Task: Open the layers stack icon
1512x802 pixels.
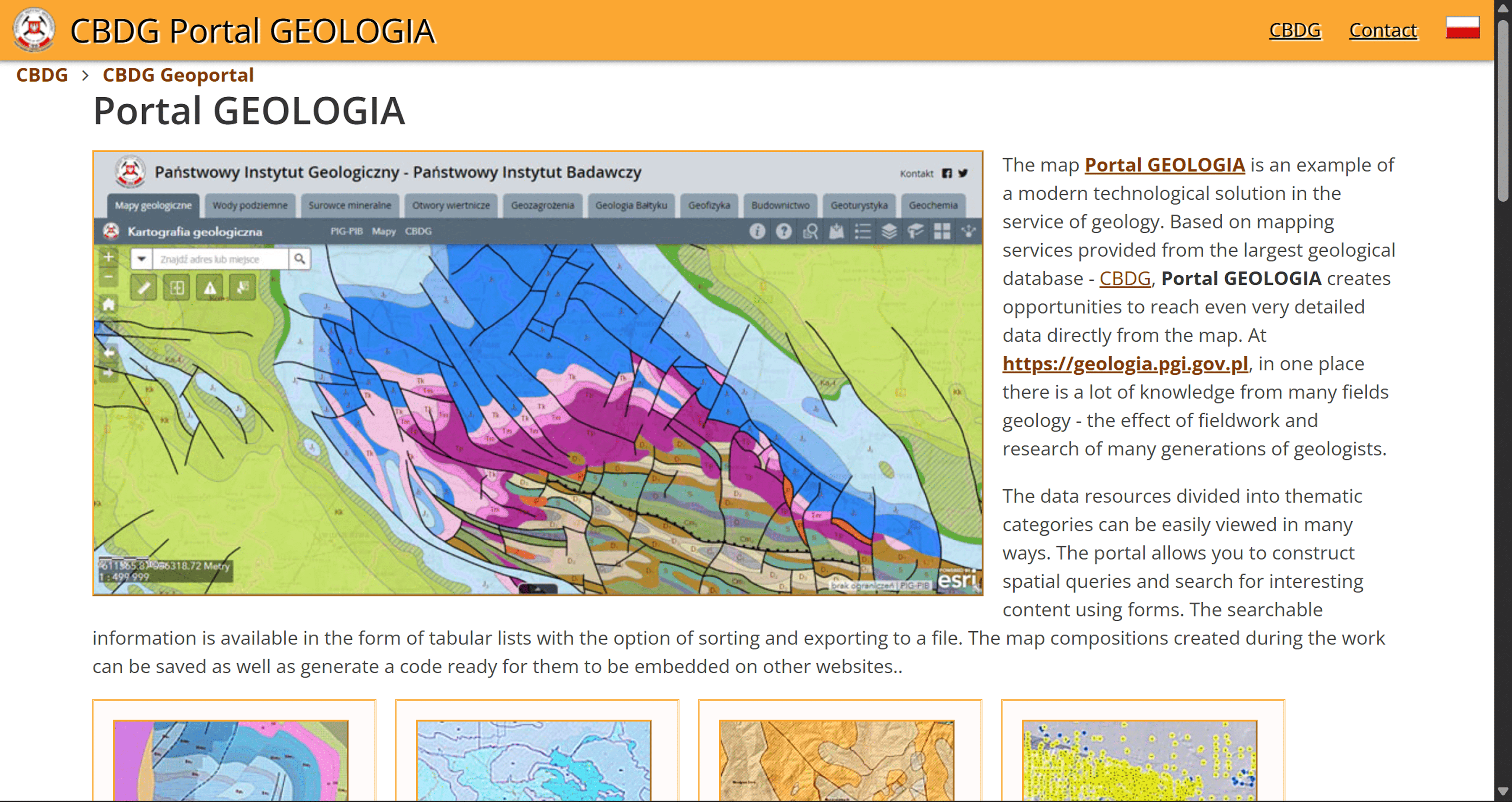Action: (x=889, y=231)
